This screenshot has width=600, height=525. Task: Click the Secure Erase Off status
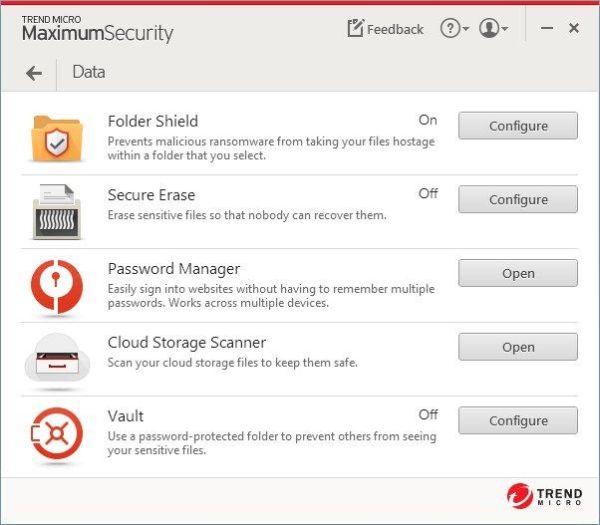pos(428,194)
